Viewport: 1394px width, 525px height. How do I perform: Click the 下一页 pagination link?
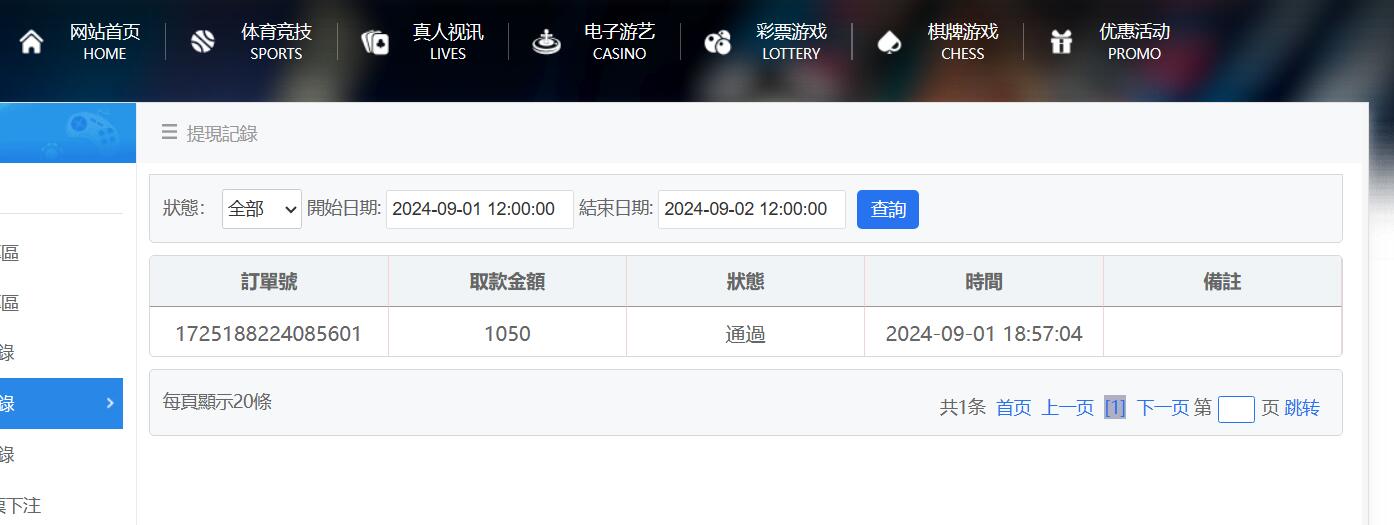click(1162, 408)
